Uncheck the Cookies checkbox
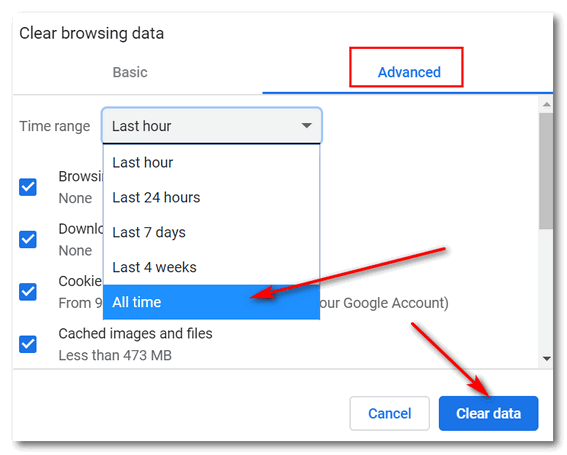The image size is (567, 455). (x=28, y=292)
